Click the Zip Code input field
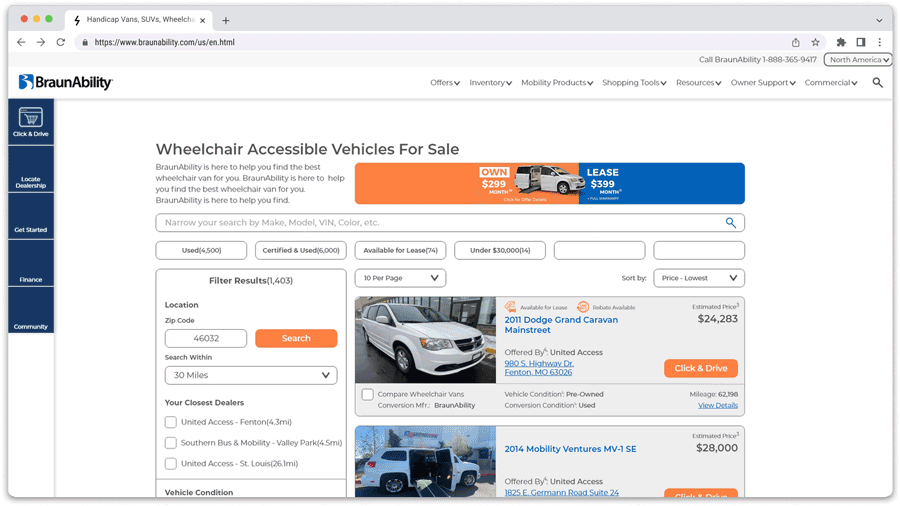This screenshot has width=900, height=506. click(x=205, y=338)
